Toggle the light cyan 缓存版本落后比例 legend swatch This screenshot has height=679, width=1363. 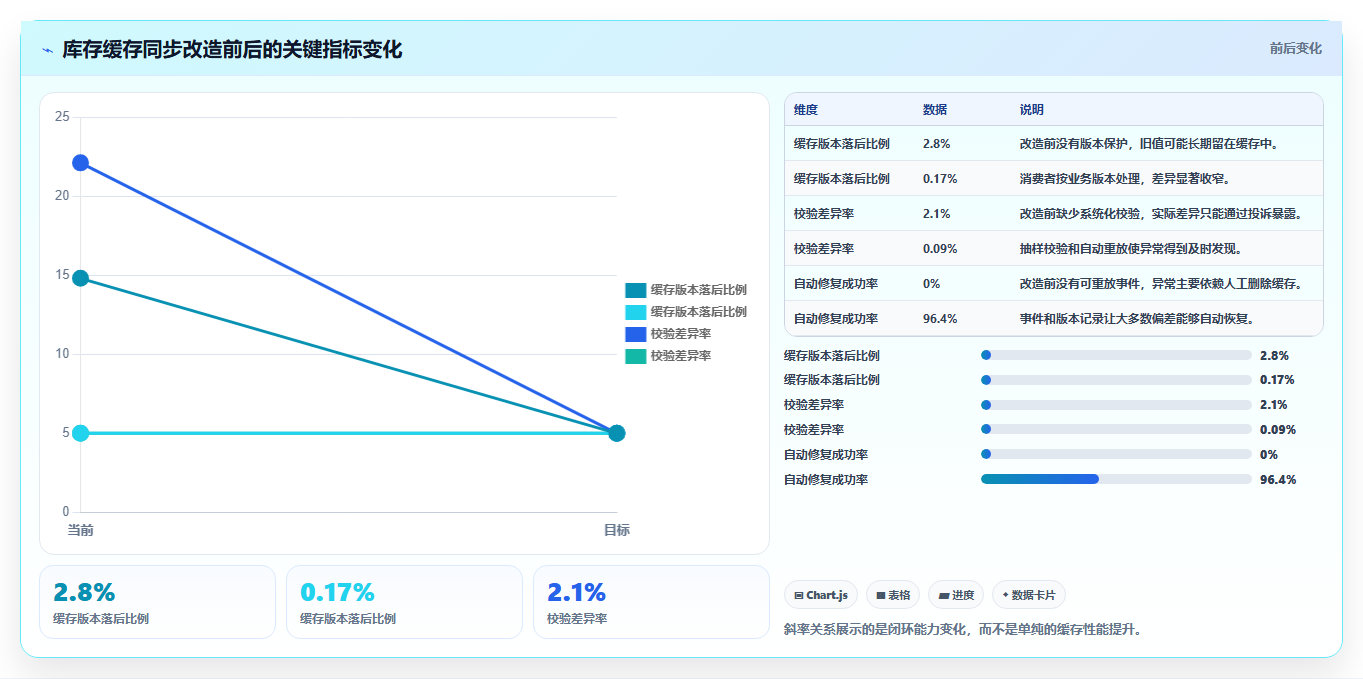pos(635,312)
